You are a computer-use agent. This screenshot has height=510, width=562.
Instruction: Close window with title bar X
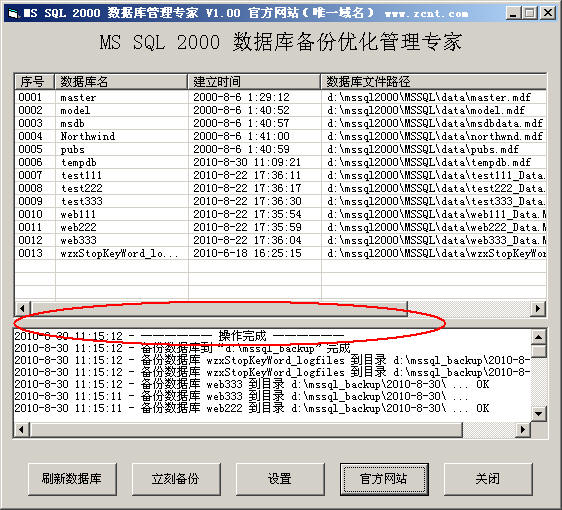[x=548, y=13]
